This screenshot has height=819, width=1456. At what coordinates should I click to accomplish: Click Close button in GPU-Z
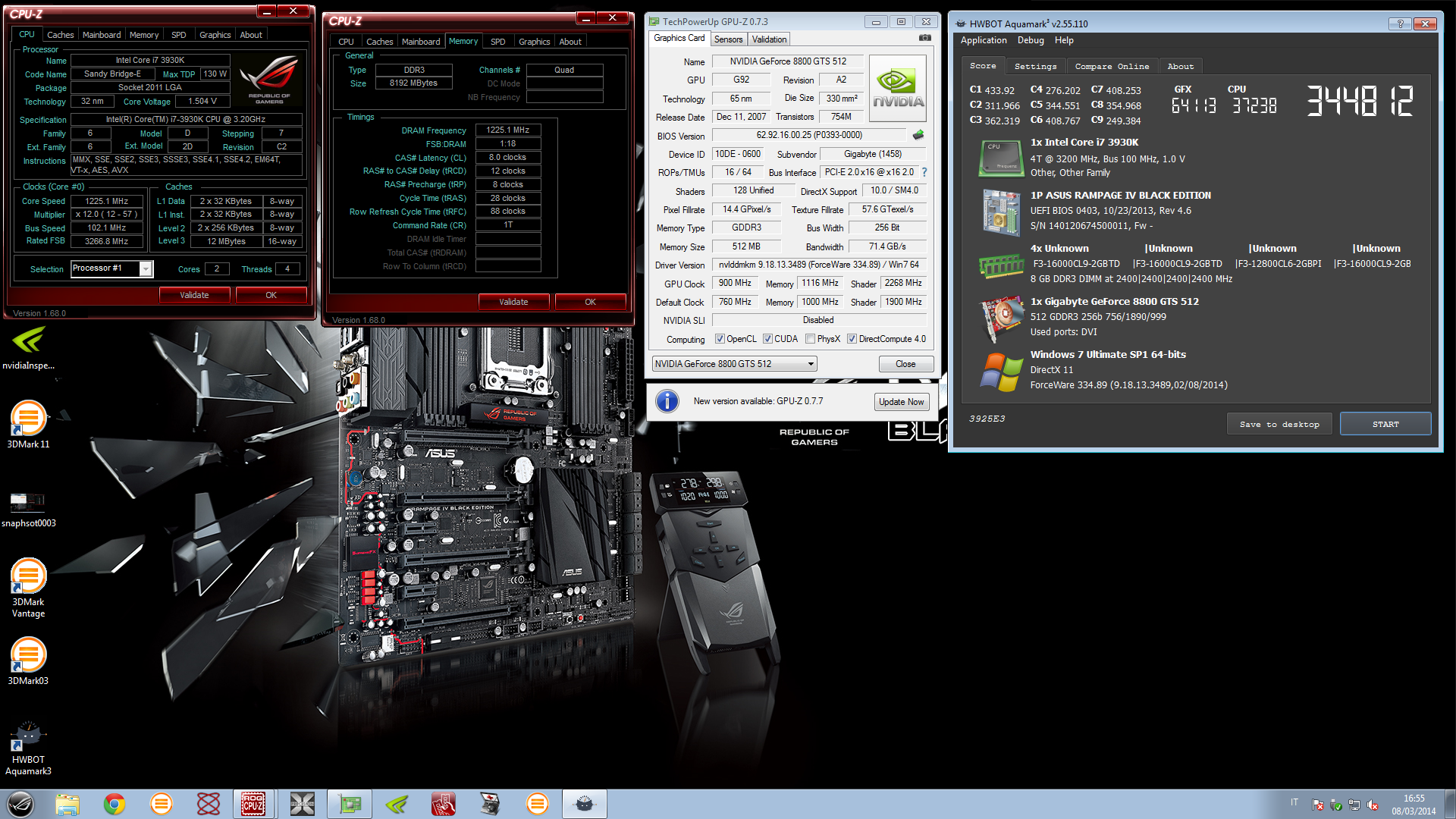tap(905, 364)
